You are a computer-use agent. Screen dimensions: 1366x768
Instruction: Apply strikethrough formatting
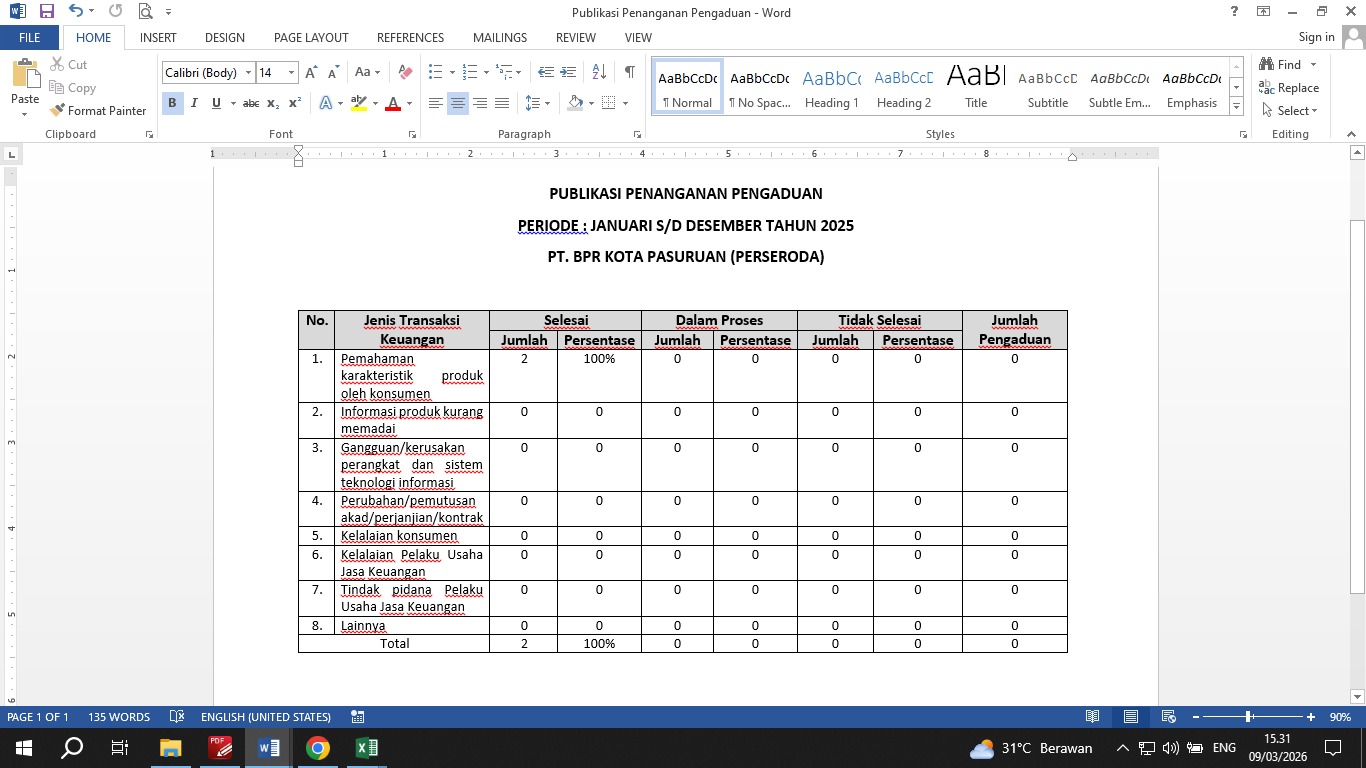[251, 103]
